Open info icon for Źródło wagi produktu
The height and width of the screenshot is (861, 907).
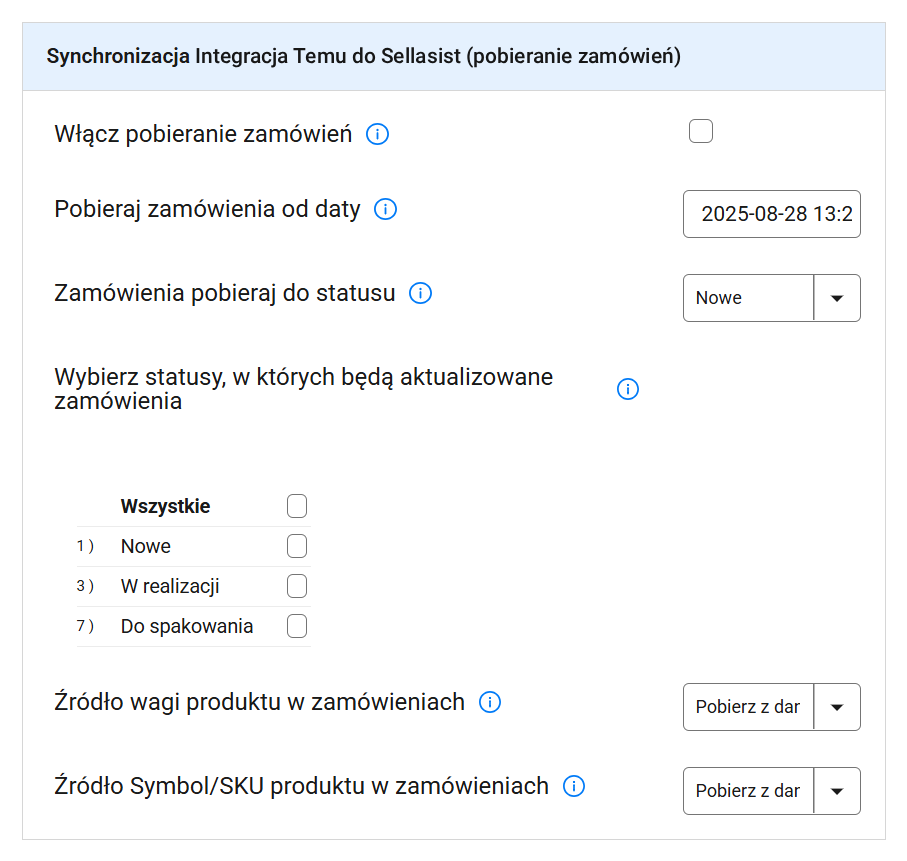click(490, 702)
